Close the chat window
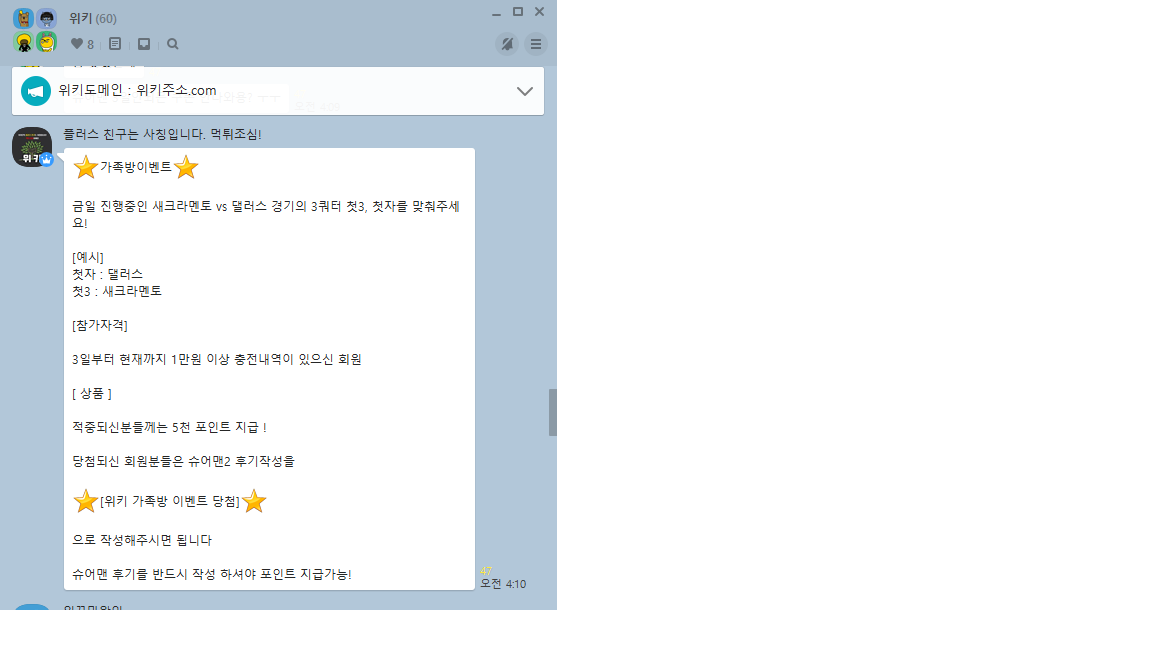The width and height of the screenshot is (1152, 648). click(x=539, y=12)
